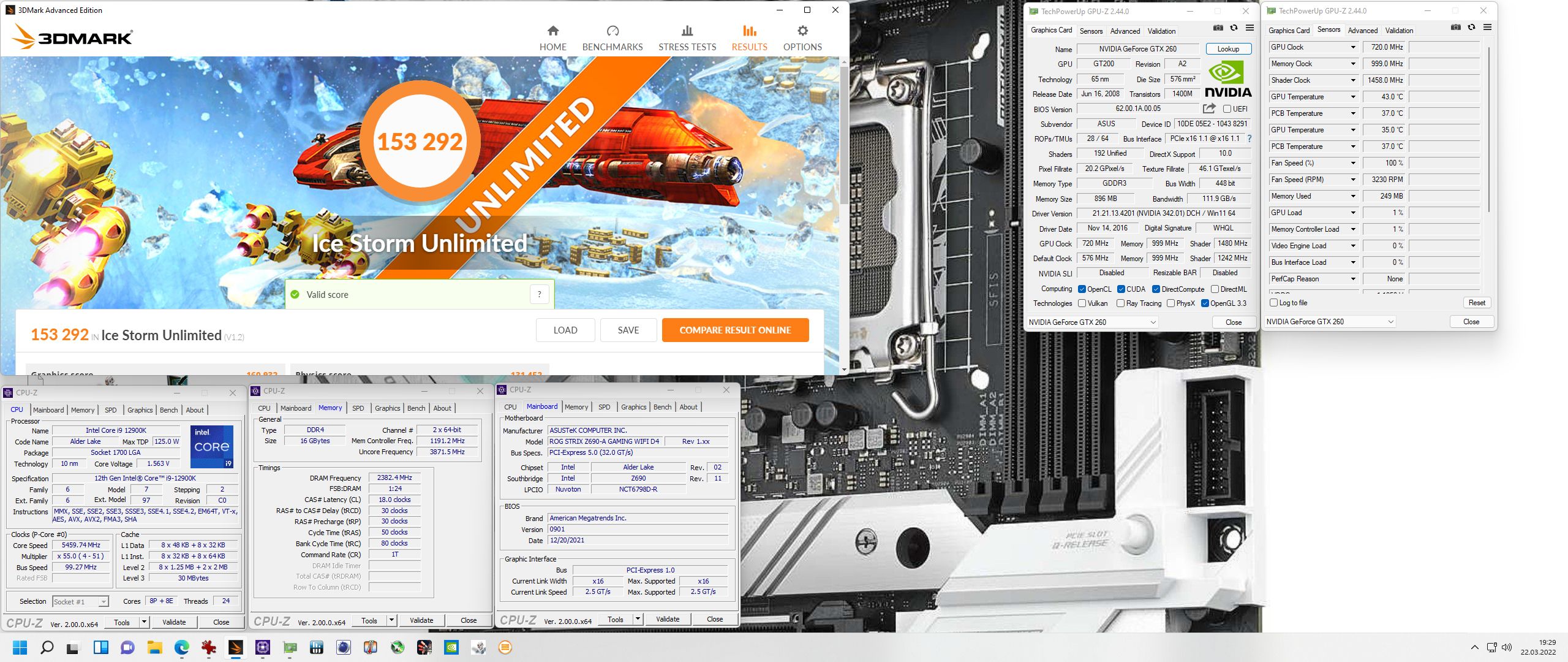Open 3DMark BENCHMARKS gauge icon
Image resolution: width=1568 pixels, height=662 pixels.
coord(612,31)
